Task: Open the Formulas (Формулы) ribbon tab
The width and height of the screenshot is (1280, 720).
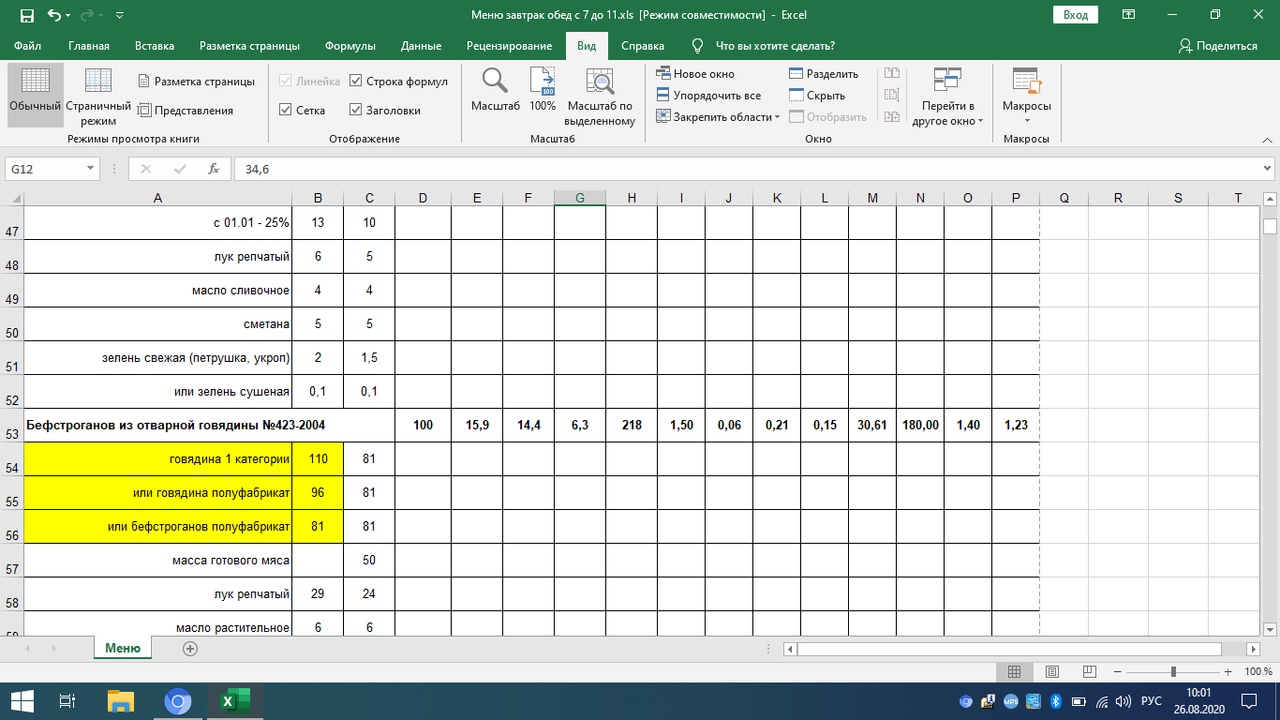Action: pyautogui.click(x=350, y=46)
